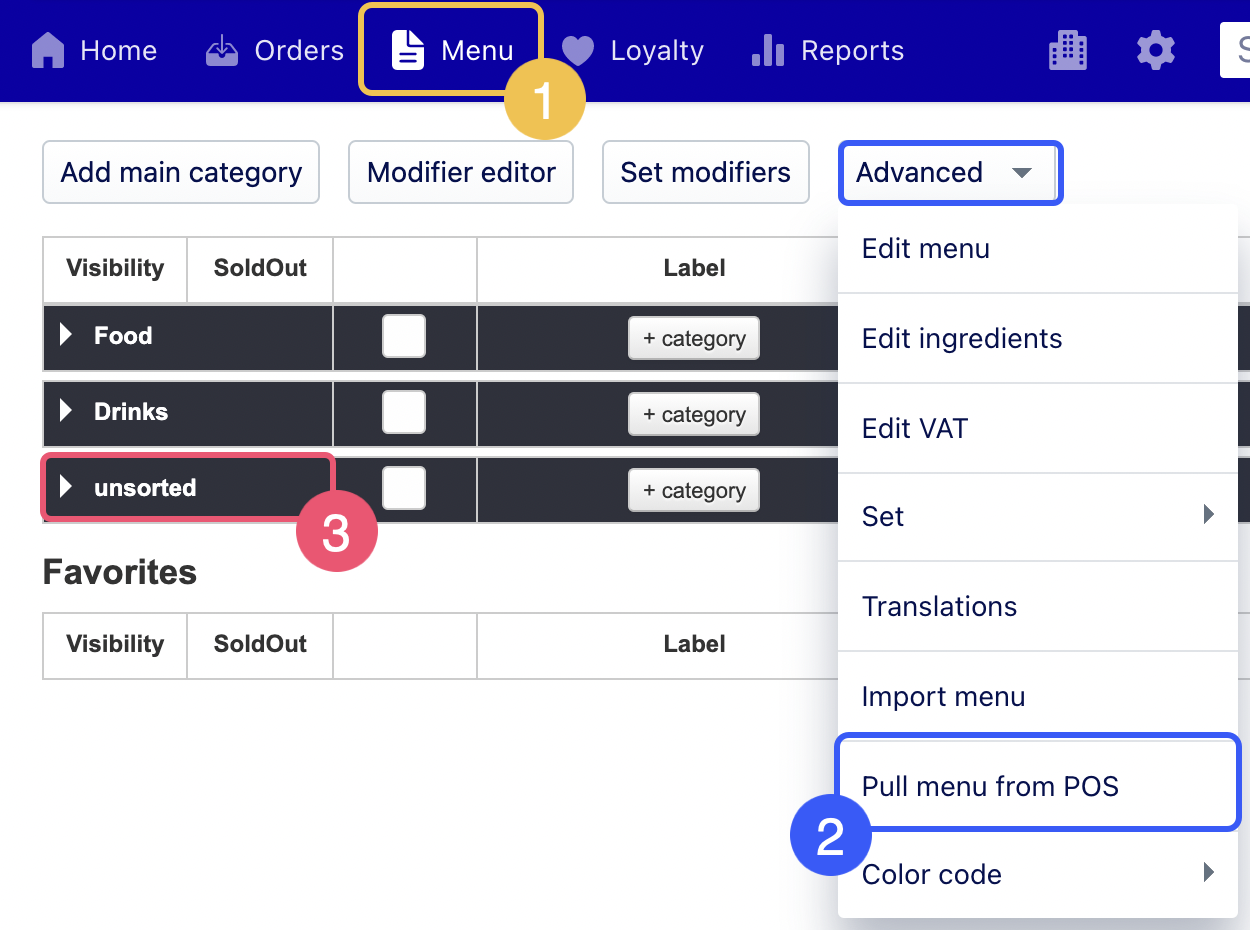Expand the Food category row
This screenshot has width=1250, height=930.
[x=65, y=335]
